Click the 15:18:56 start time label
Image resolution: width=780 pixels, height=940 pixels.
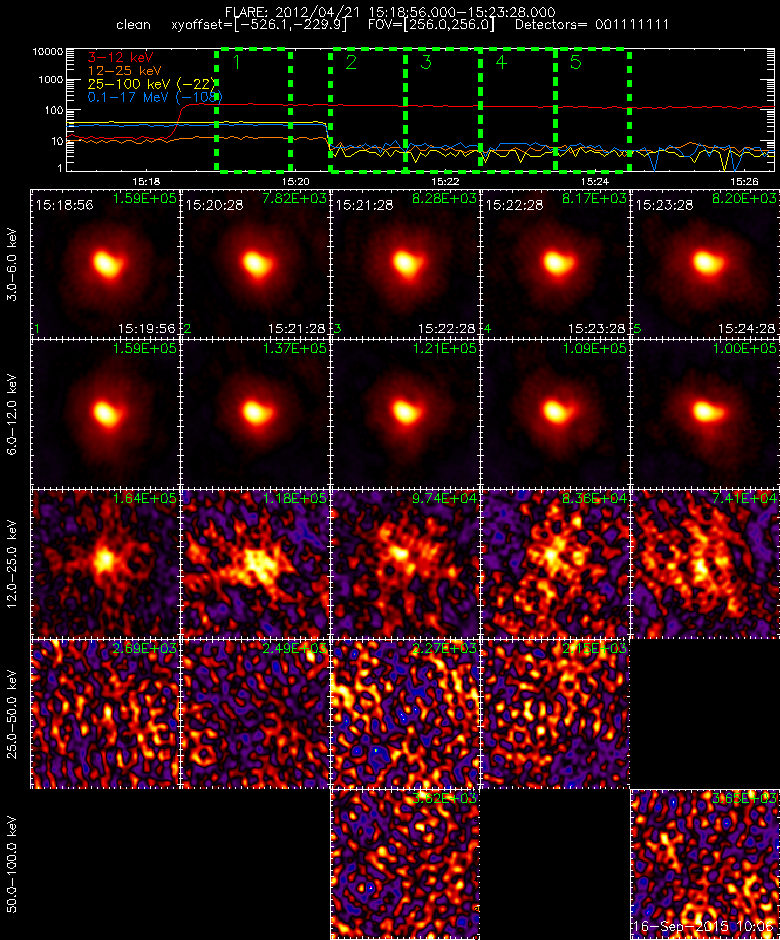pyautogui.click(x=64, y=205)
